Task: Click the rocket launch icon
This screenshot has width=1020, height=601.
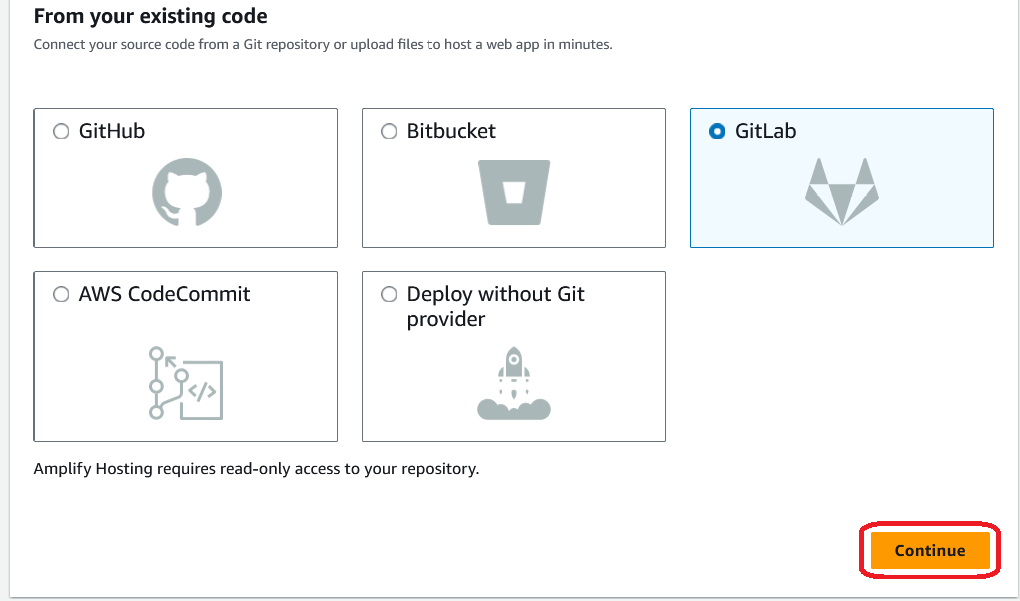Action: point(514,382)
